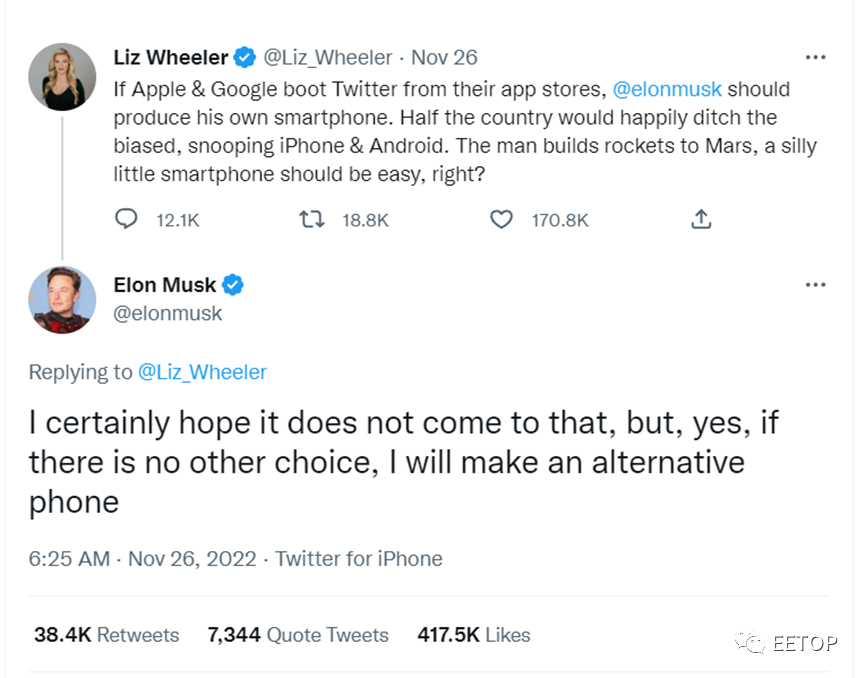Click the Twitter for iPhone source label

(359, 558)
